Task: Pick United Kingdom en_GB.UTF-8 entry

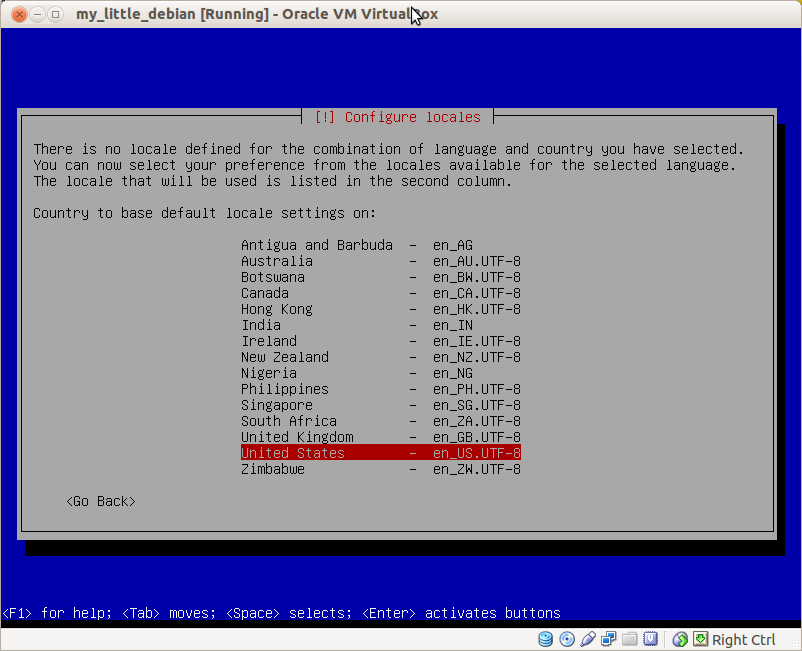Action: click(381, 437)
